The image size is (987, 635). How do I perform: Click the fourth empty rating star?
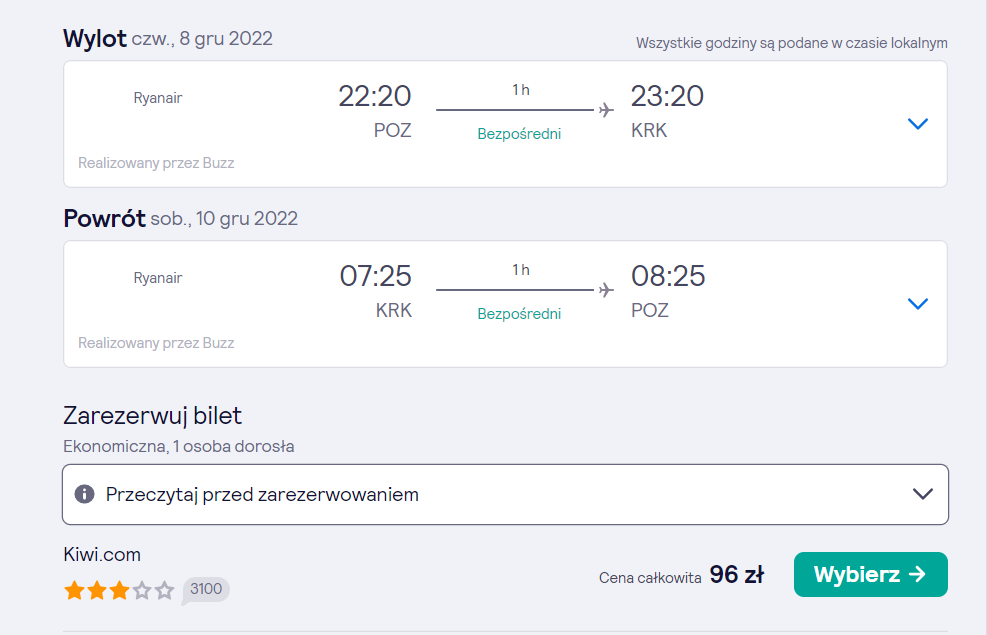click(142, 590)
